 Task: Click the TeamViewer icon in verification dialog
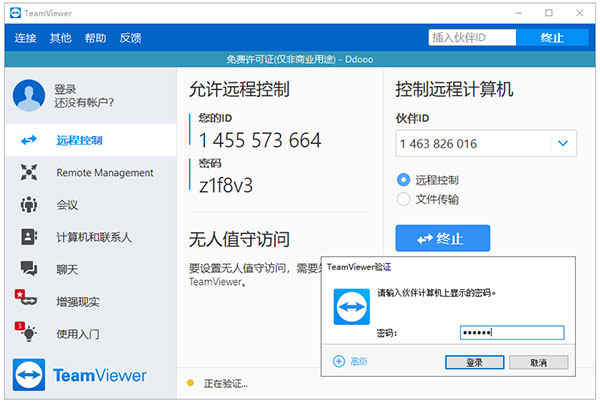click(352, 307)
